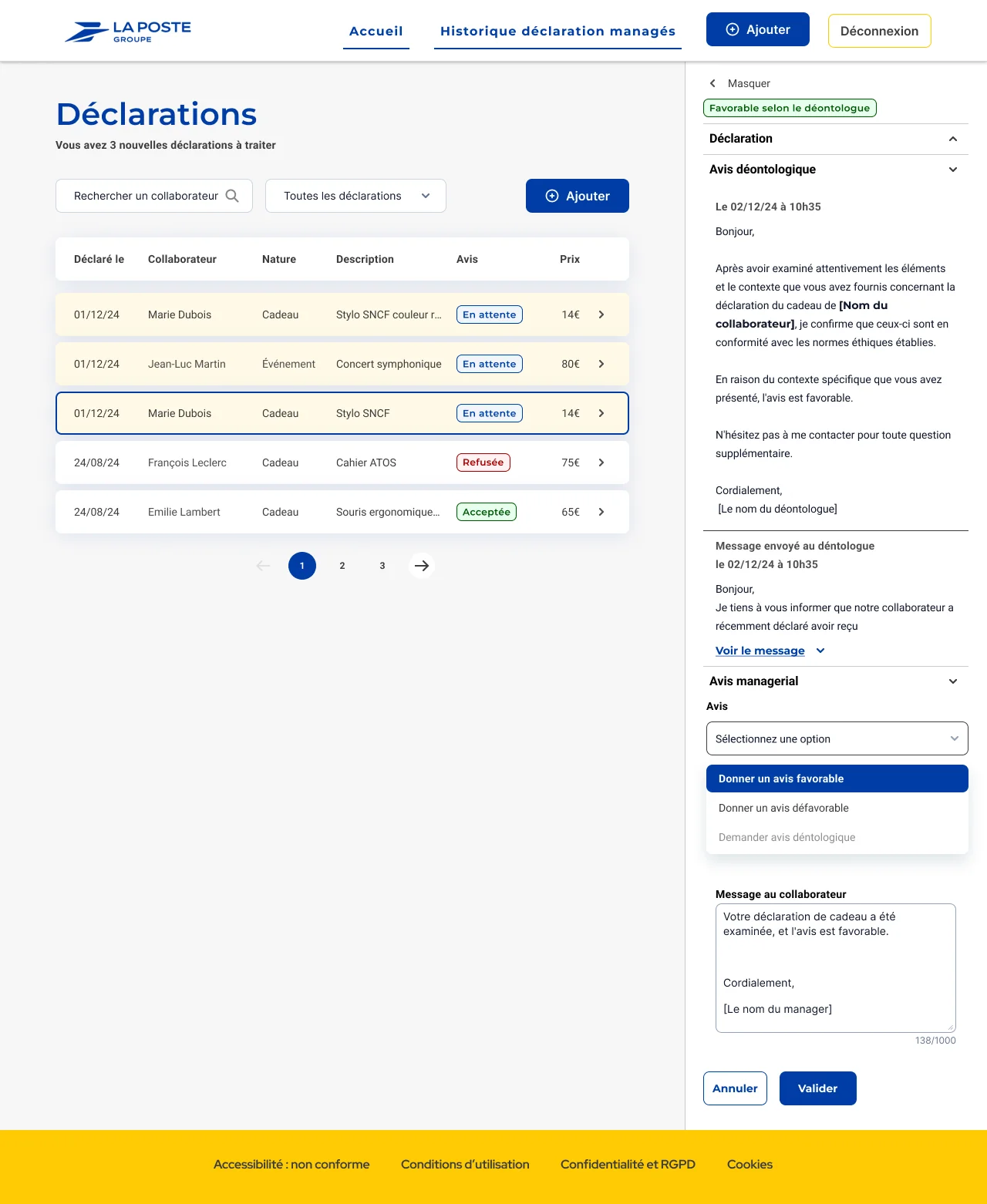This screenshot has height=1204, width=987.
Task: Open row arrow for Stylo SNCF couleur declaration
Action: (x=601, y=314)
